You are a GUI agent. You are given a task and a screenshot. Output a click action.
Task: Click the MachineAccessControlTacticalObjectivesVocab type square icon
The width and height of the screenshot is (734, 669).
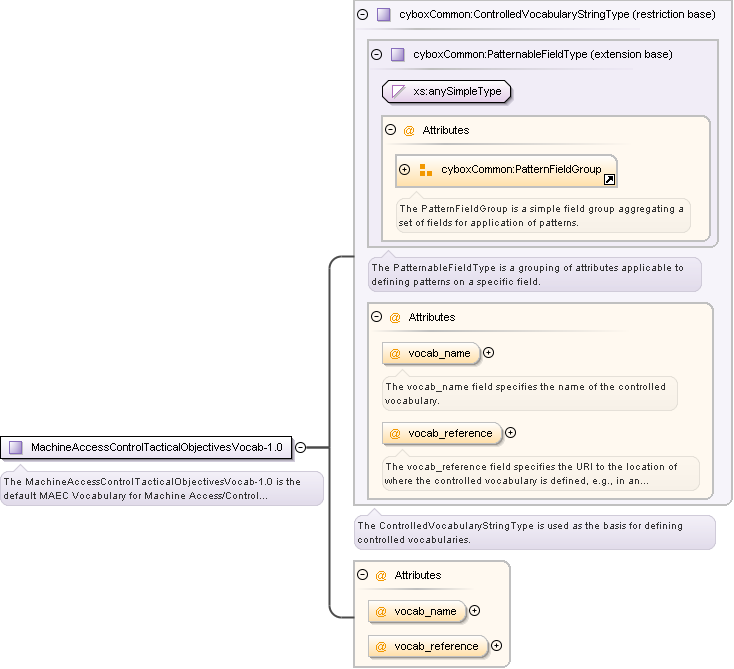coord(15,448)
